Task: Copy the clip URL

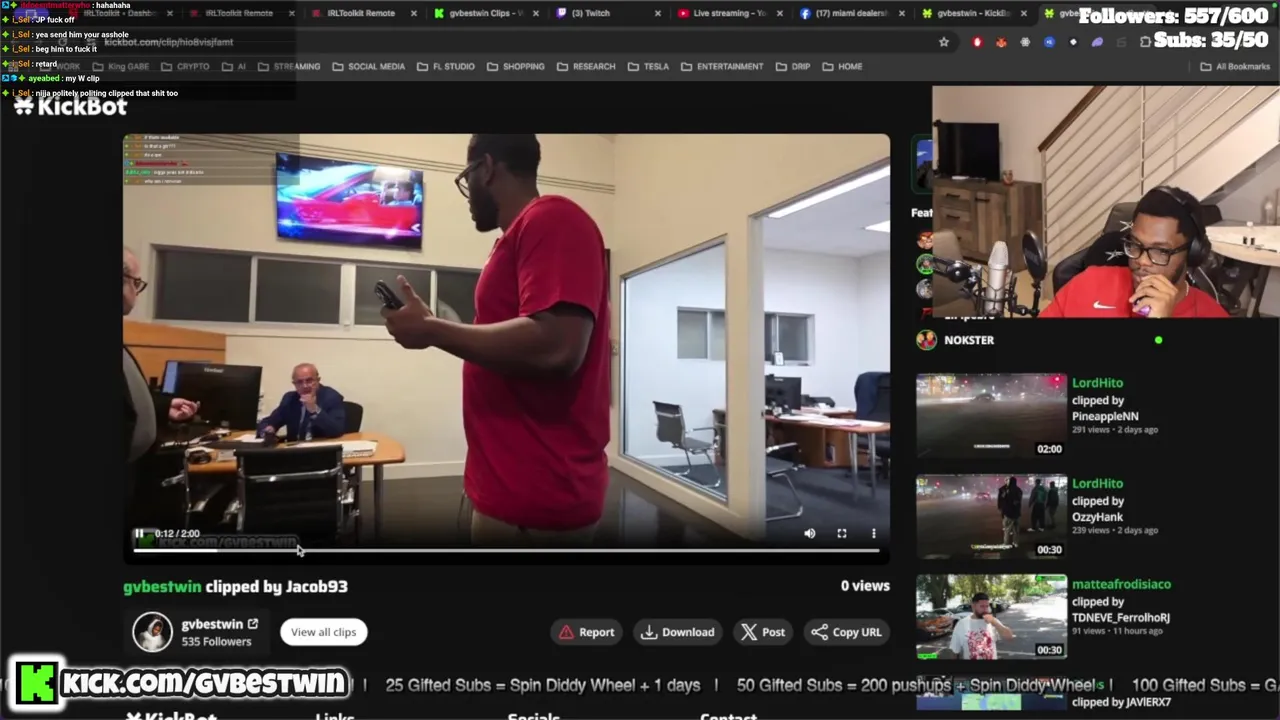Action: pyautogui.click(x=847, y=632)
